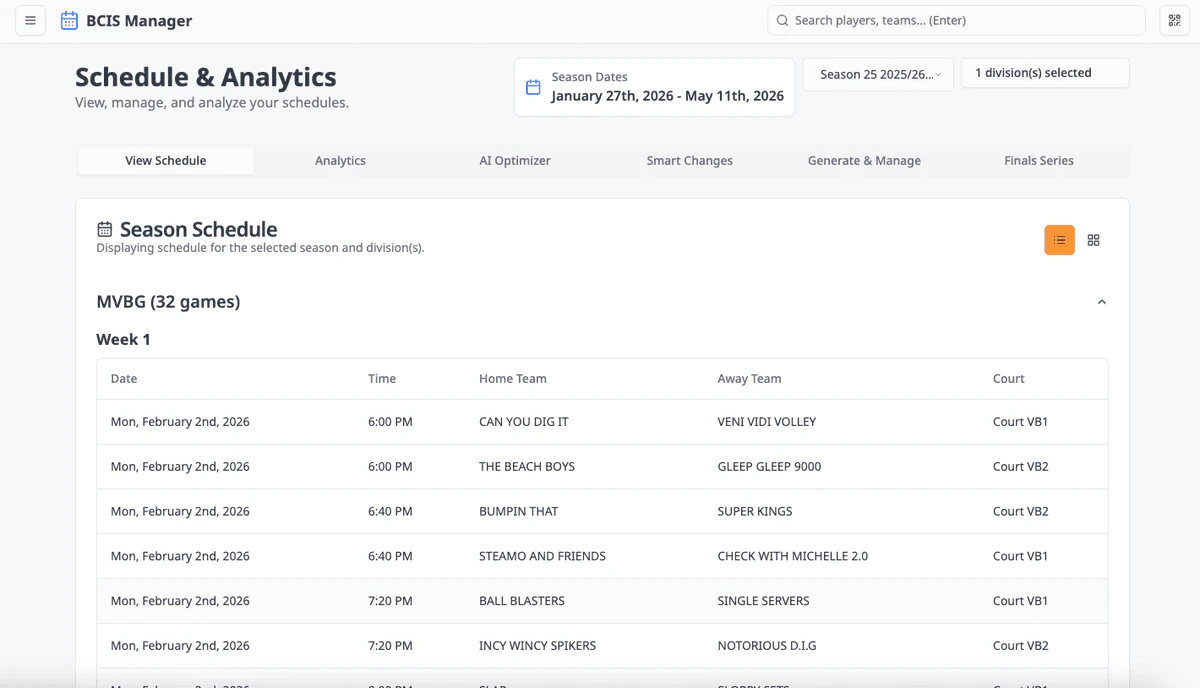
Task: Open the QR code scanner icon
Action: pos(1174,21)
